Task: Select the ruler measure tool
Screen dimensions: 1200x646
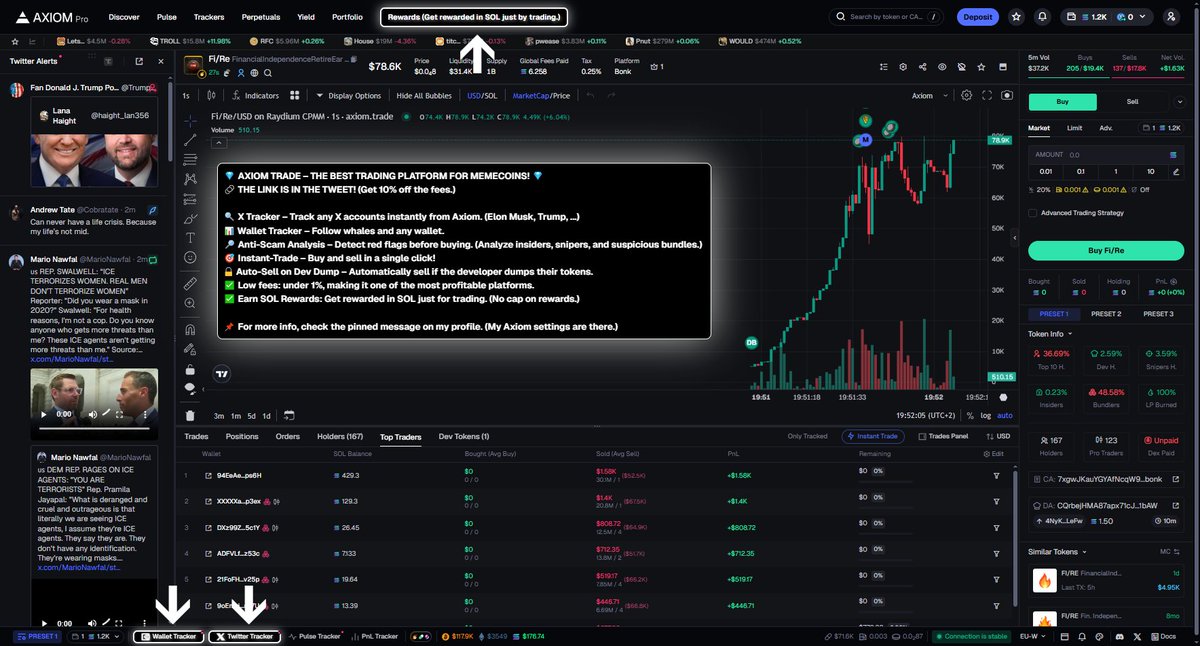Action: [x=190, y=284]
